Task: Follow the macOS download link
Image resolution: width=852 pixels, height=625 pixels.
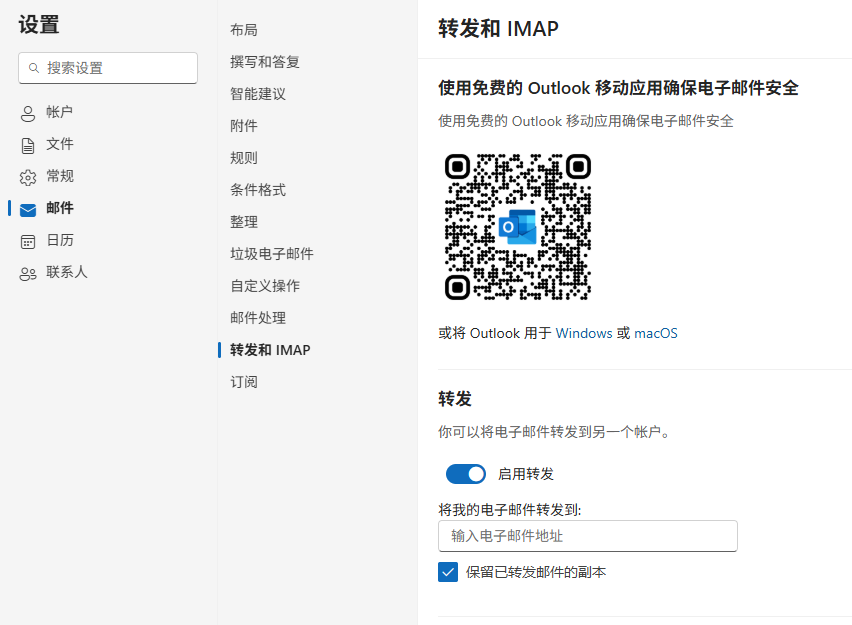Action: coord(656,333)
